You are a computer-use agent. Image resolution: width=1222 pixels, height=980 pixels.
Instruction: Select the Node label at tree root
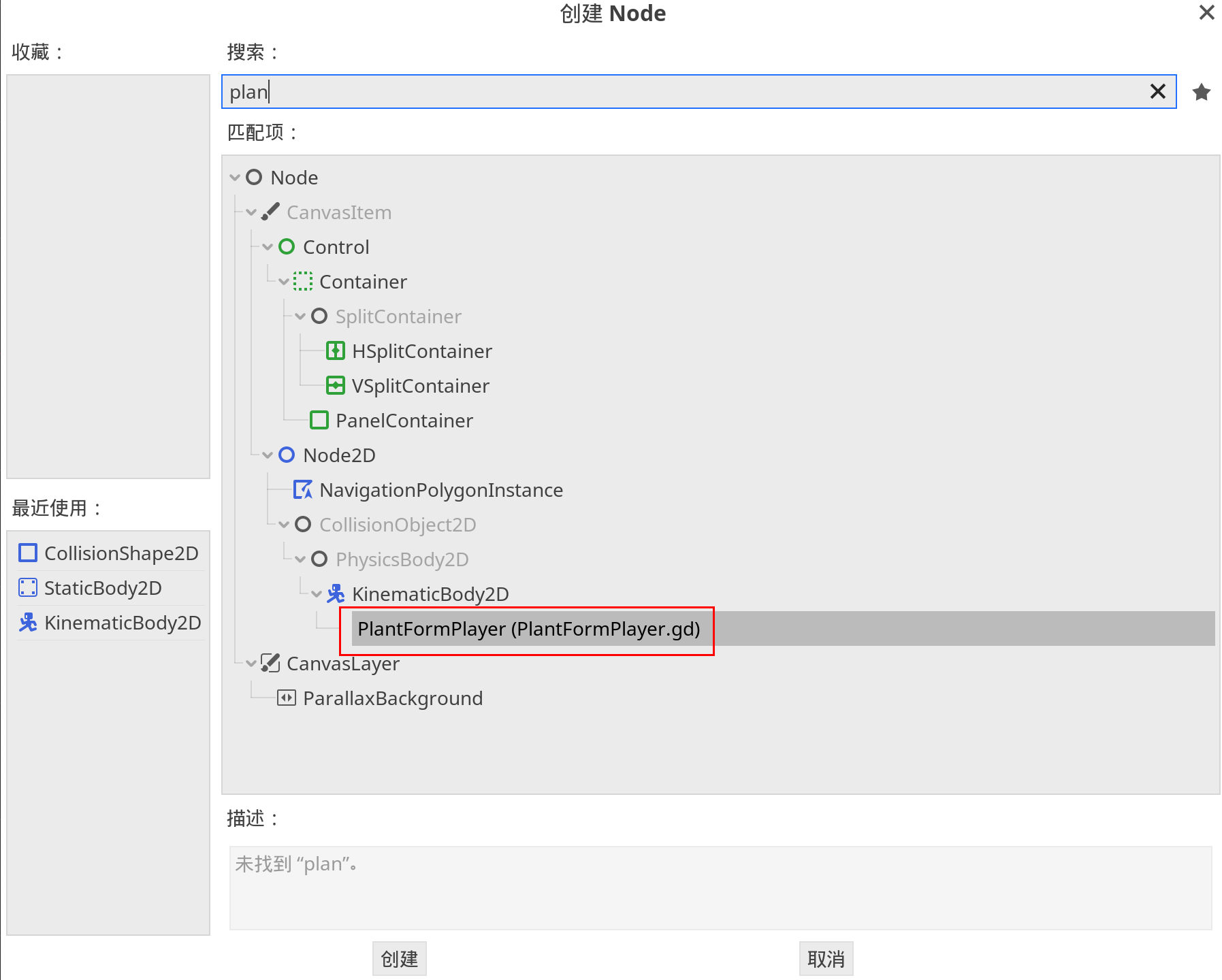[x=294, y=178]
